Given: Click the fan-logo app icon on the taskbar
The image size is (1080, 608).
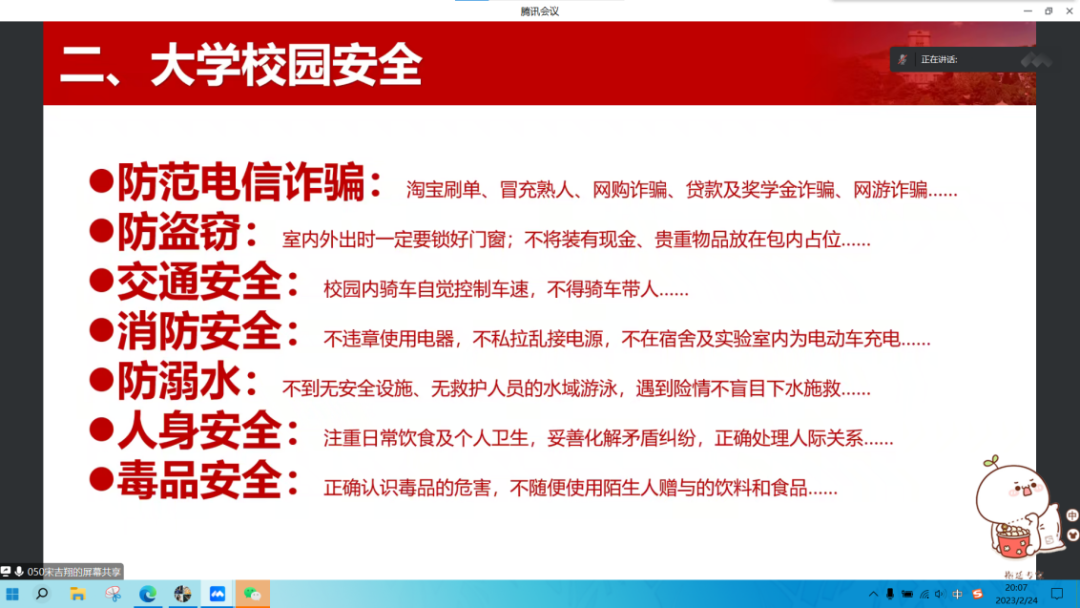Looking at the screenshot, I should [x=112, y=594].
